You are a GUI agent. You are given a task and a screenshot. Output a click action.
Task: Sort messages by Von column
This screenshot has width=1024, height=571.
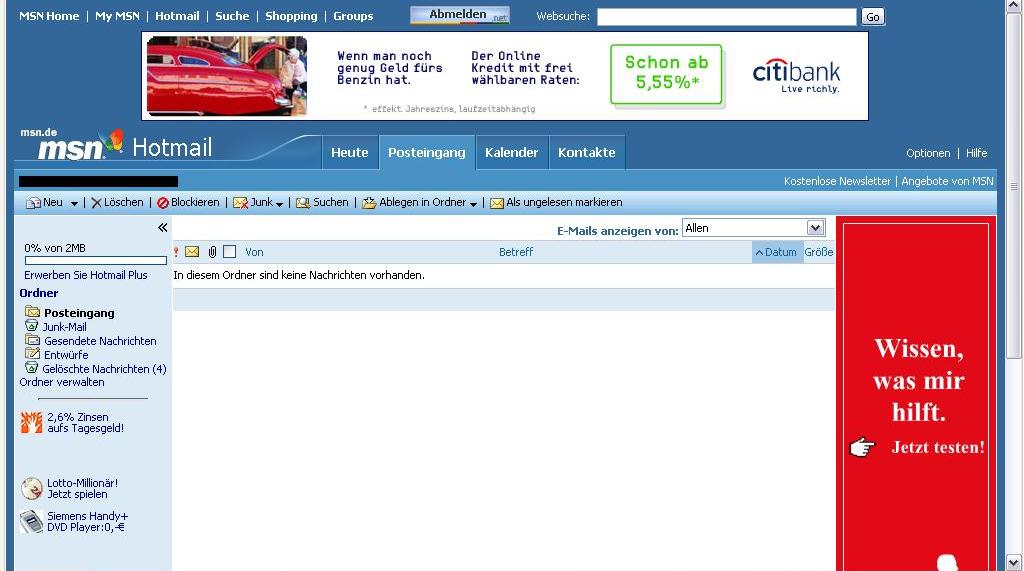tap(254, 252)
